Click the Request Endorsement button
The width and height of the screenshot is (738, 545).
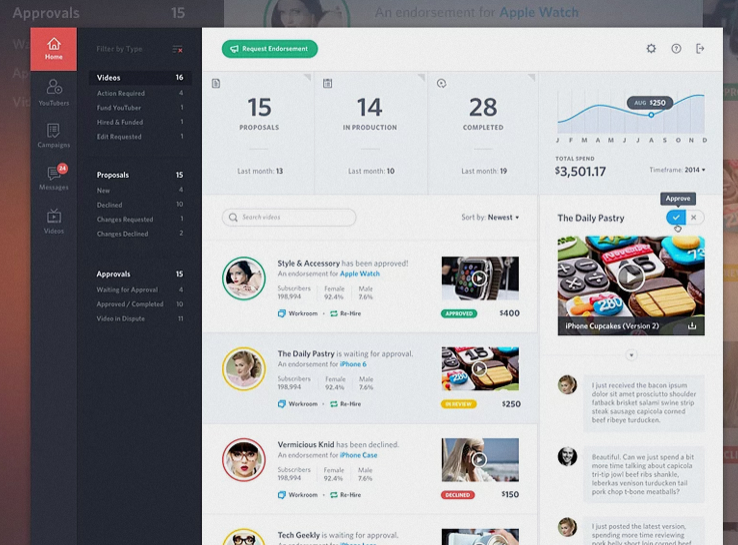coord(270,48)
